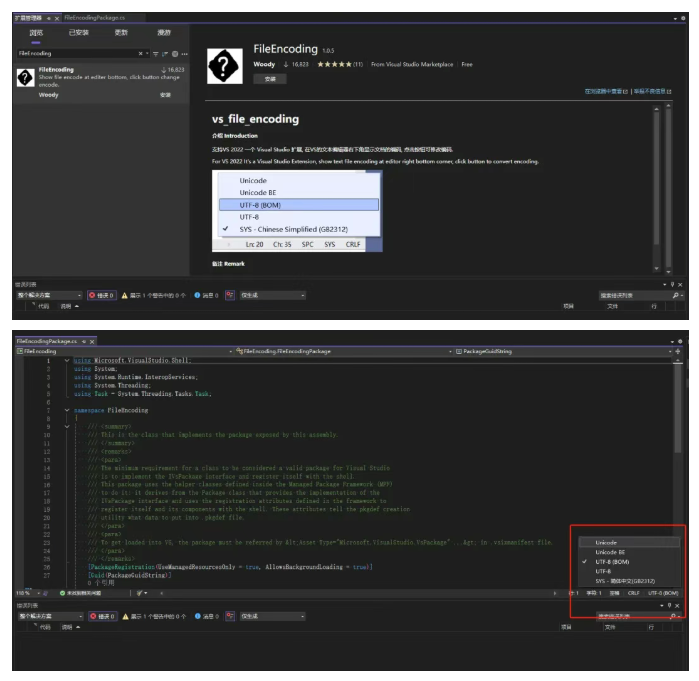Collapse the summary comment block at line 9

click(67, 427)
